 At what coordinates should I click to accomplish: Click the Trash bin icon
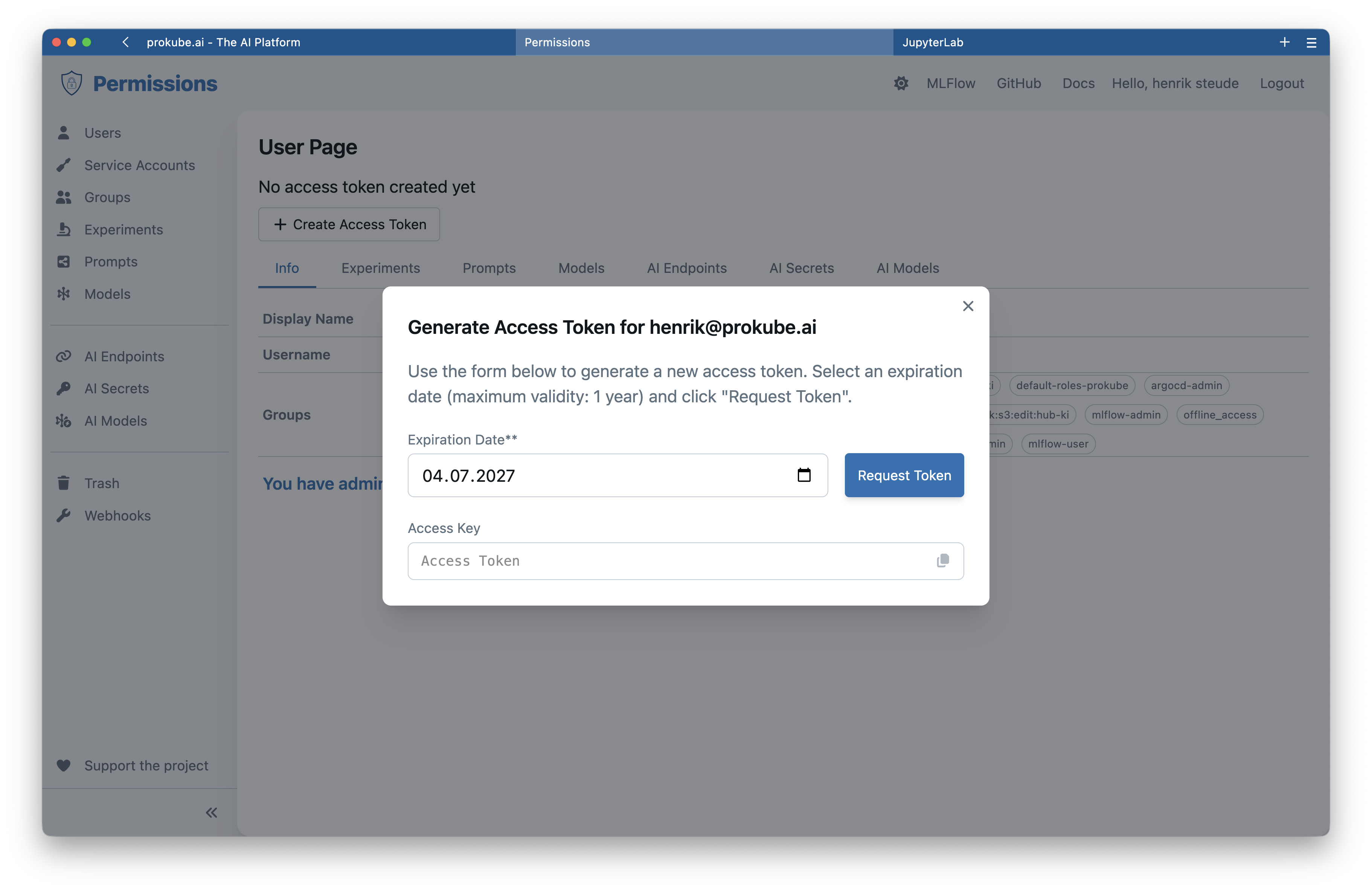(x=63, y=483)
